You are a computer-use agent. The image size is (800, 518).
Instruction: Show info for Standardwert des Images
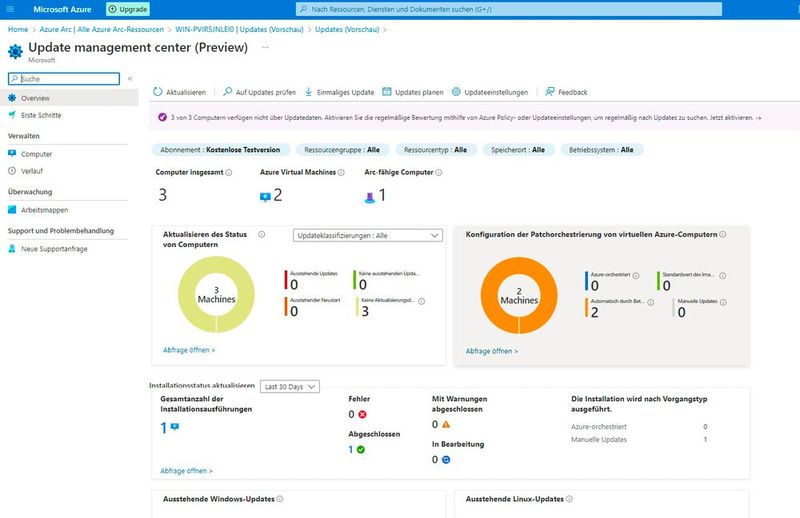pos(722,275)
